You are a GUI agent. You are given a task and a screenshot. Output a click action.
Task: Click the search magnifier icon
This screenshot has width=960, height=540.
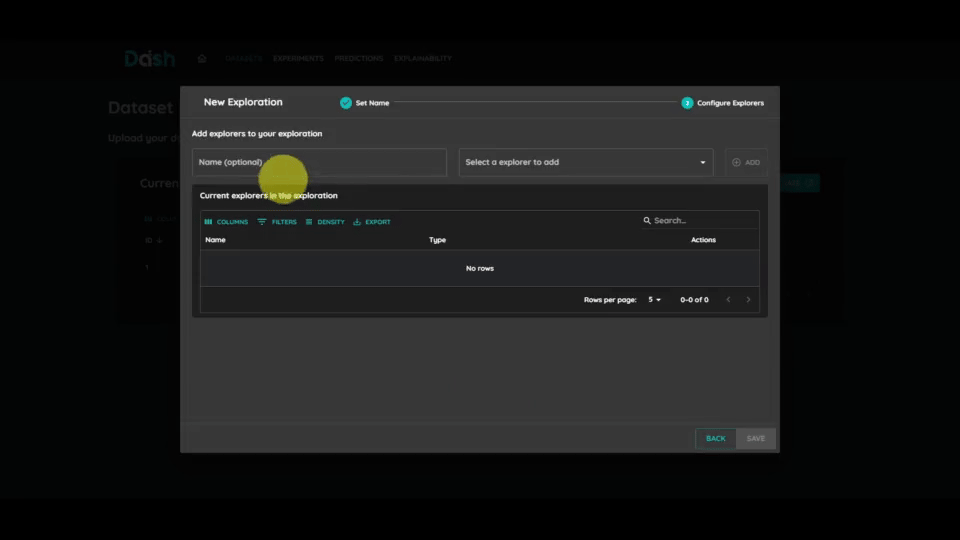point(647,220)
